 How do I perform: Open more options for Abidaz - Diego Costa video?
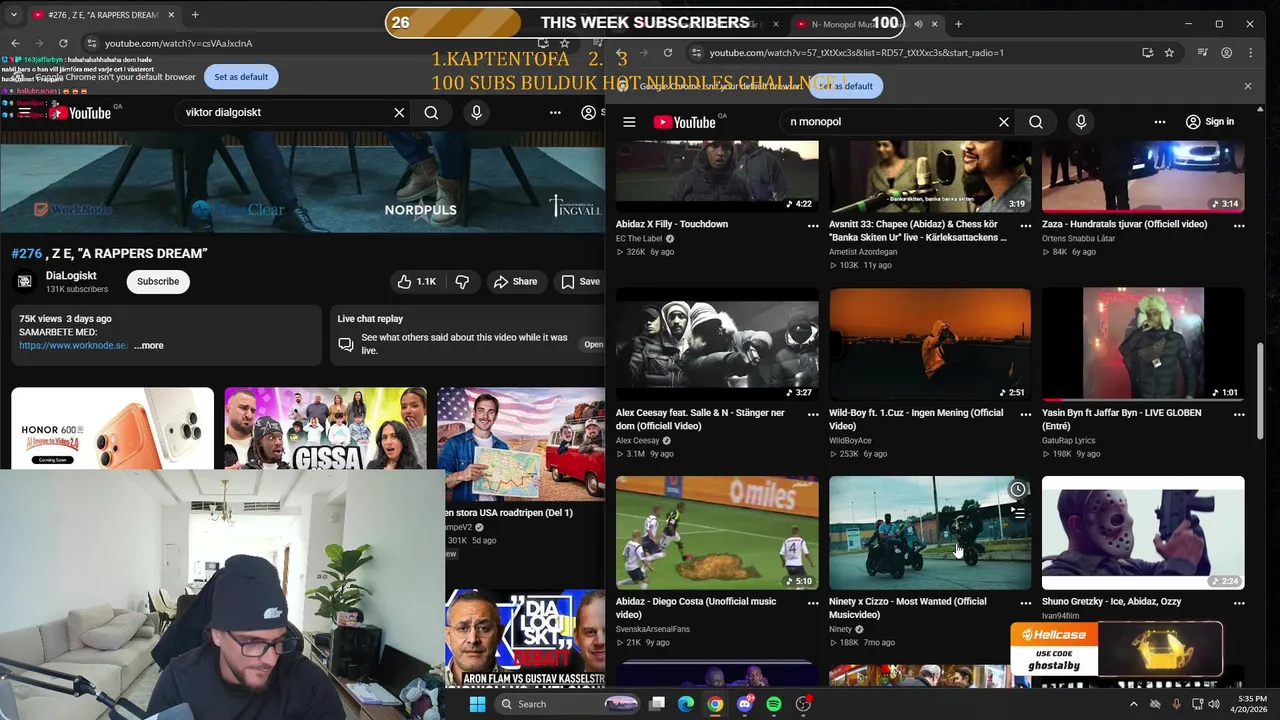(813, 603)
